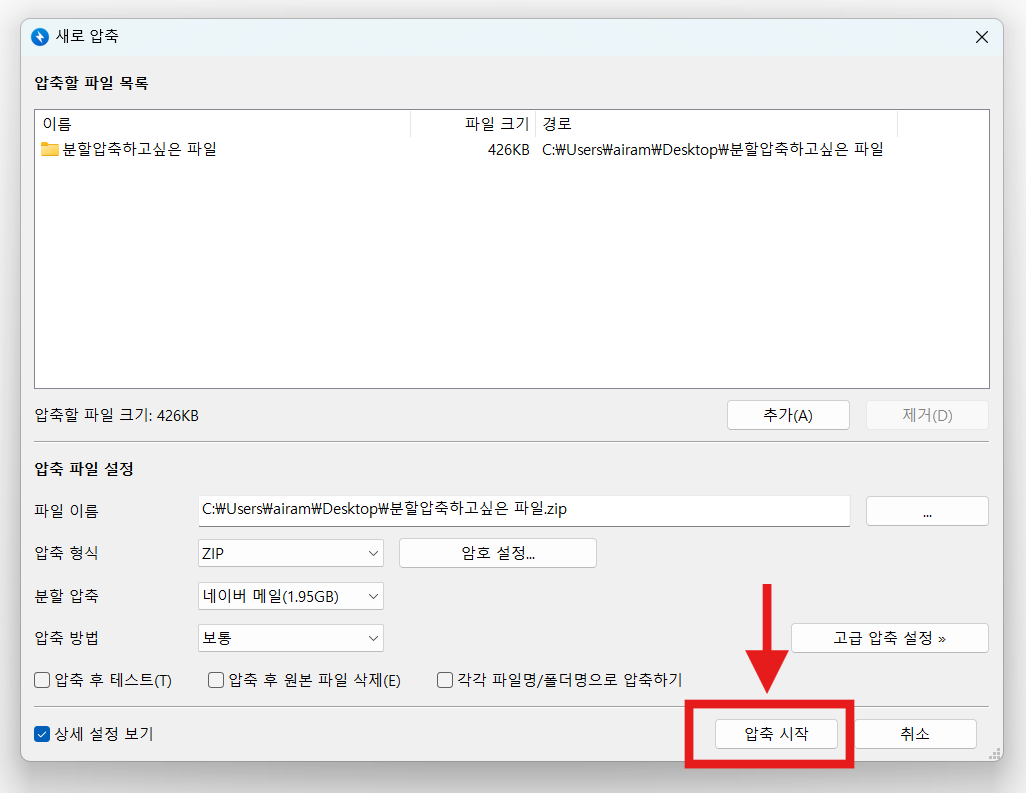The height and width of the screenshot is (793, 1026).
Task: Enable the 압축 후 테스트 checkbox
Action: click(41, 679)
